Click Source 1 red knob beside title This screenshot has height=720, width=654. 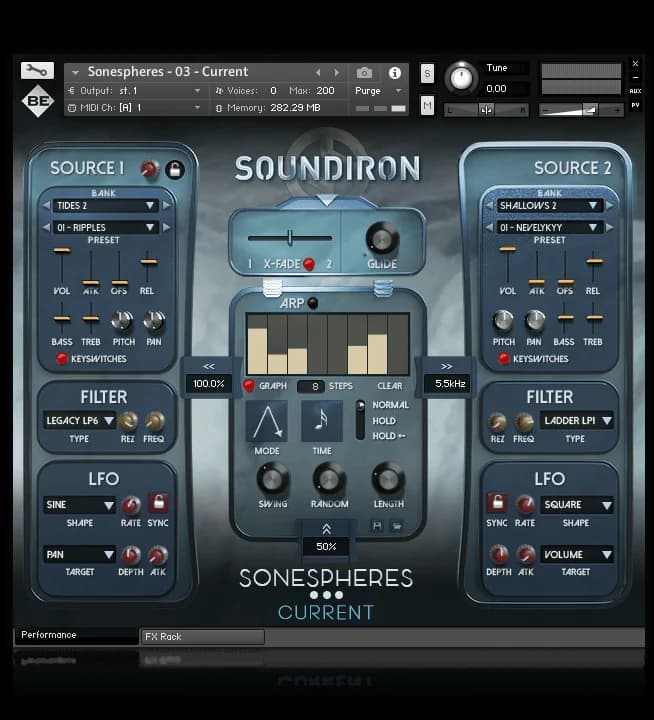[x=150, y=169]
